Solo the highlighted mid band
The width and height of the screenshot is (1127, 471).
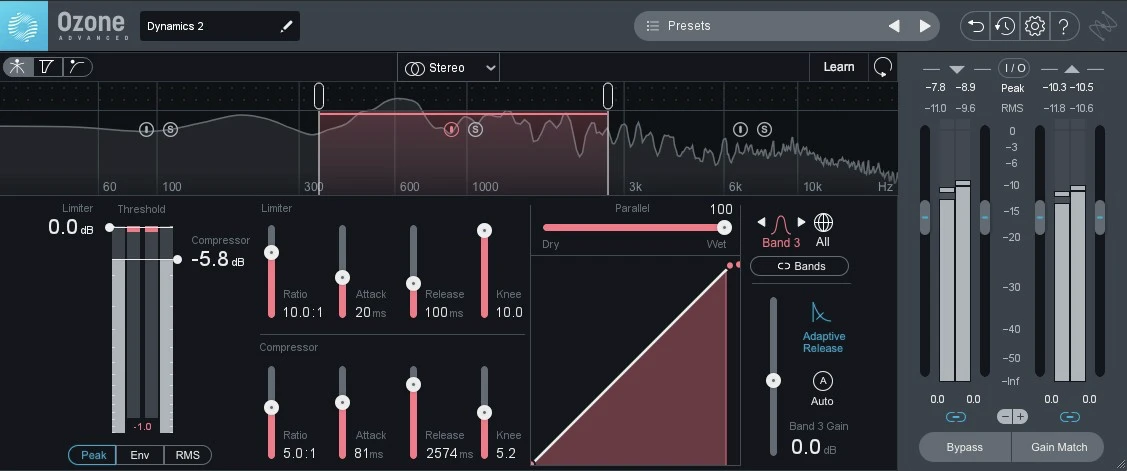475,129
